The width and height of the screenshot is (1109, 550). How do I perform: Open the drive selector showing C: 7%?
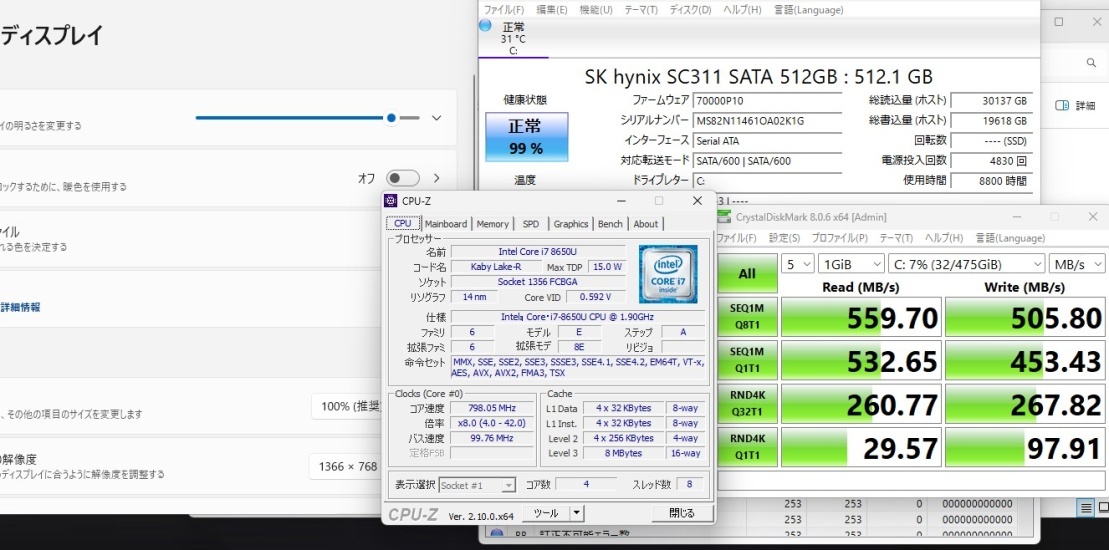click(x=965, y=264)
